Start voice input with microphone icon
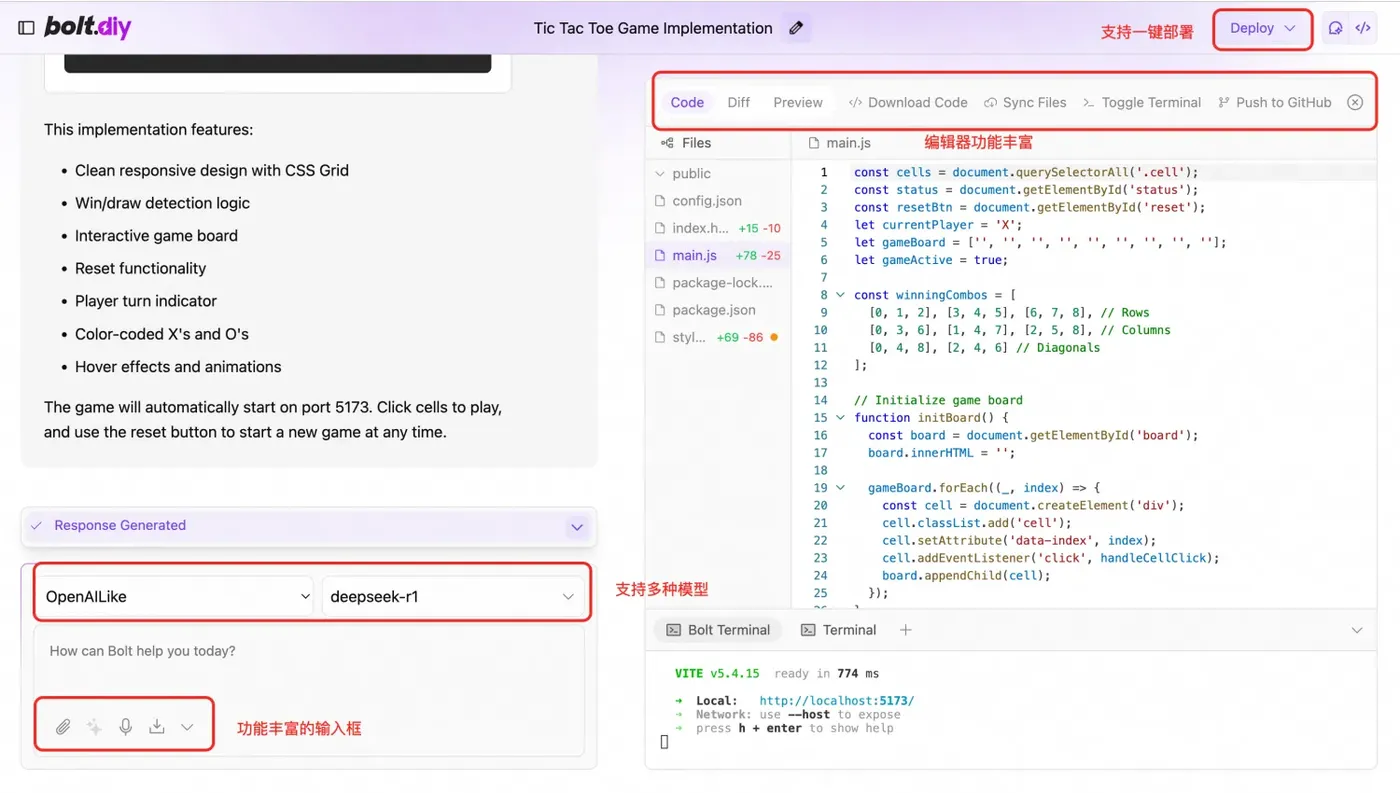This screenshot has height=793, width=1400. point(125,727)
